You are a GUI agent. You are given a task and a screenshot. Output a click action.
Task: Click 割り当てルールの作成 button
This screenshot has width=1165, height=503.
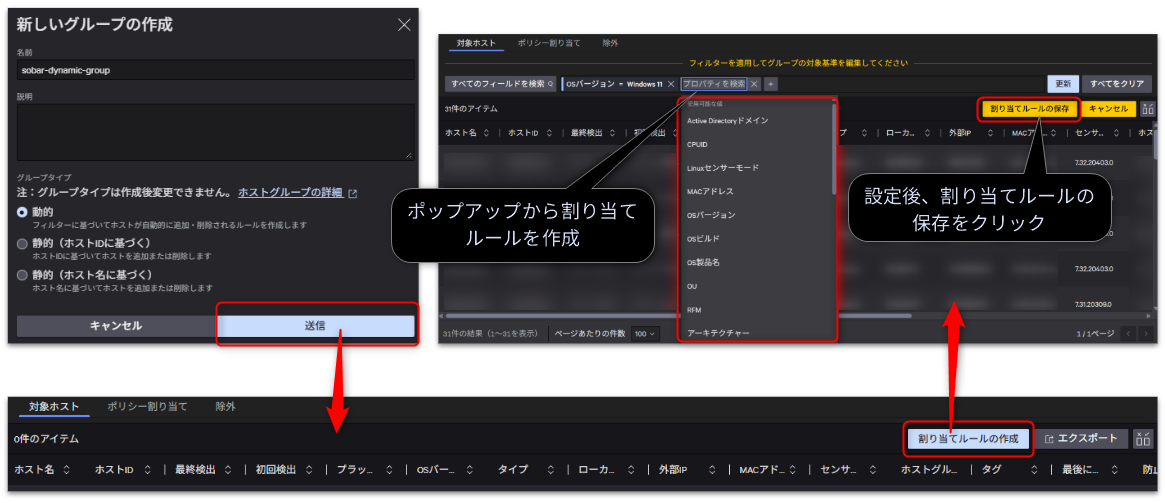(968, 438)
